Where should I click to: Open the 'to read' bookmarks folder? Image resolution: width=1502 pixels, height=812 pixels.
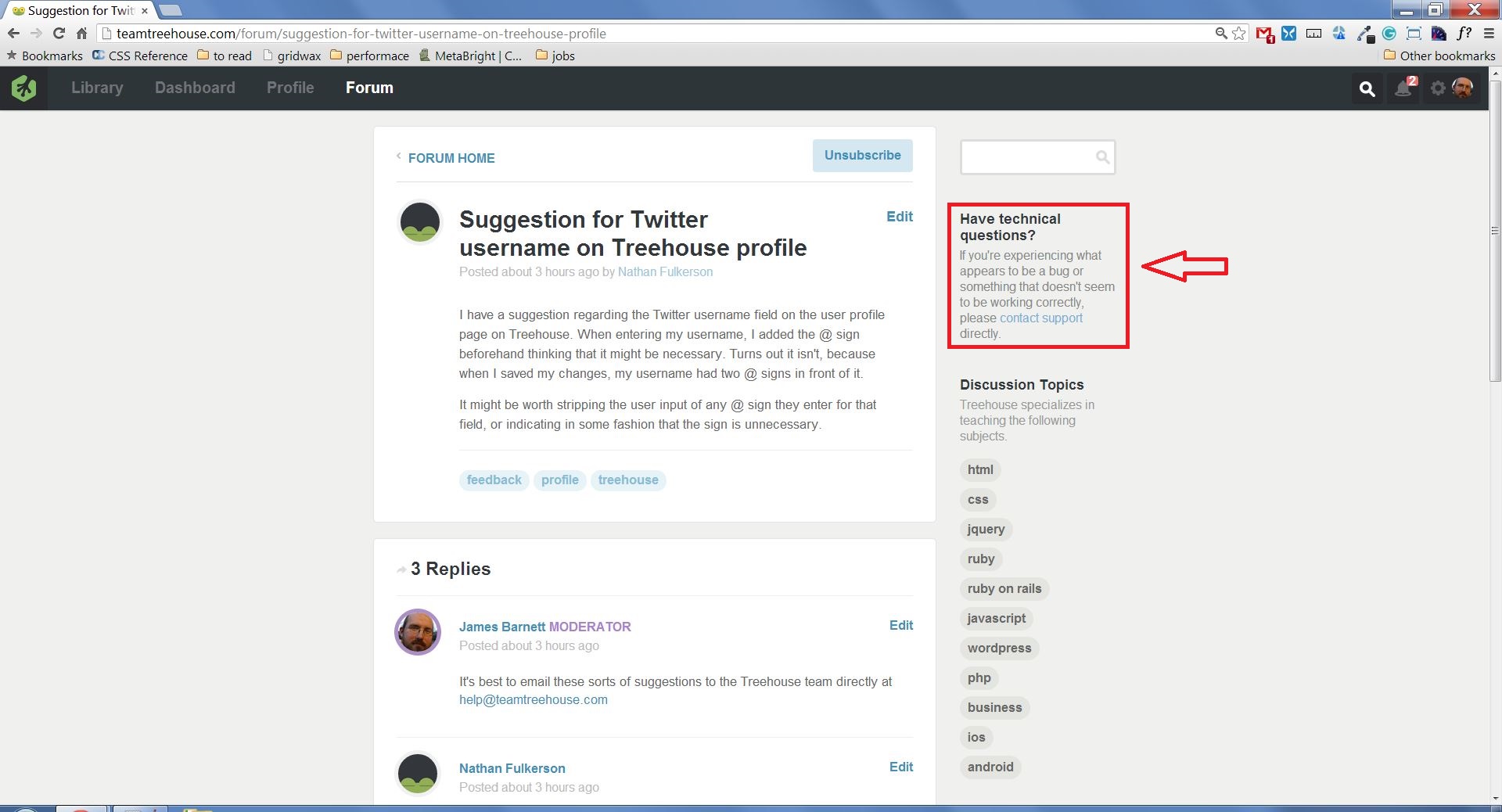(225, 56)
